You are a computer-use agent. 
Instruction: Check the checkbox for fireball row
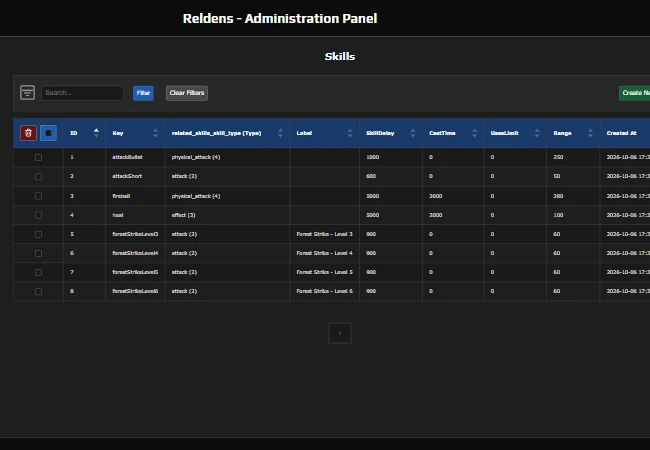point(39,196)
